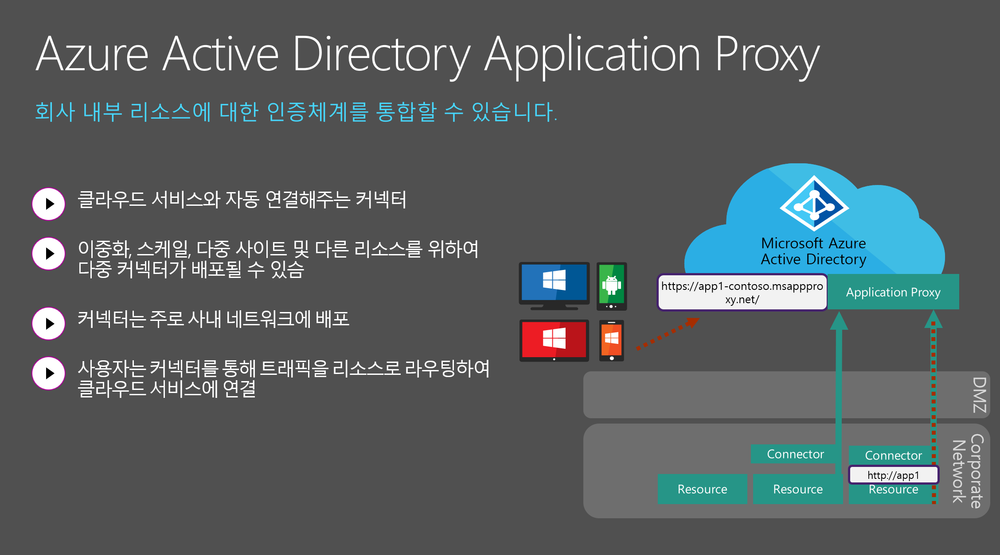Click play bullet beside 사용자는 커넥터를 통해 트래픽 text

click(x=46, y=373)
